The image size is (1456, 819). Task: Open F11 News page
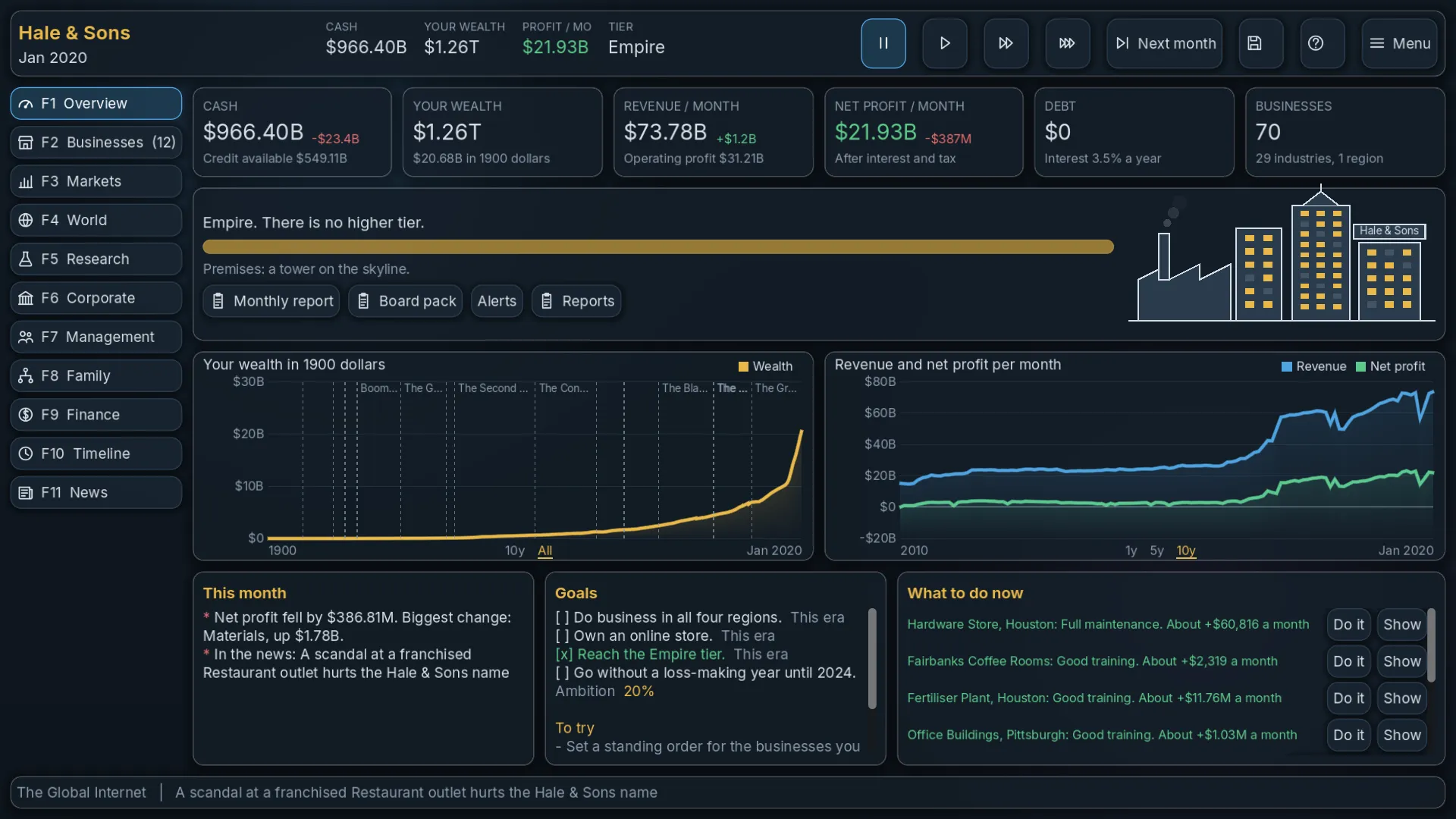click(96, 492)
